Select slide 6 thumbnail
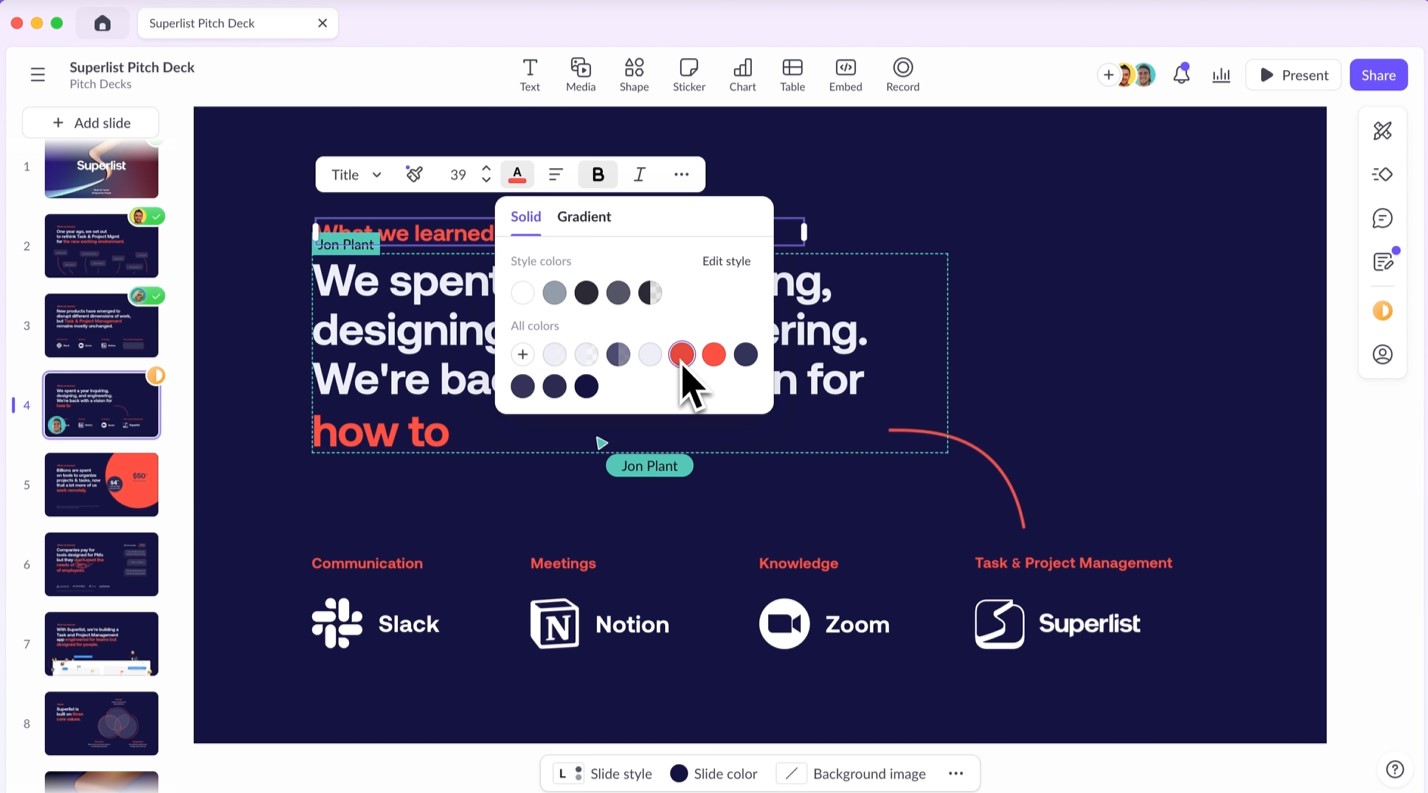Viewport: 1428px width, 793px height. point(101,564)
